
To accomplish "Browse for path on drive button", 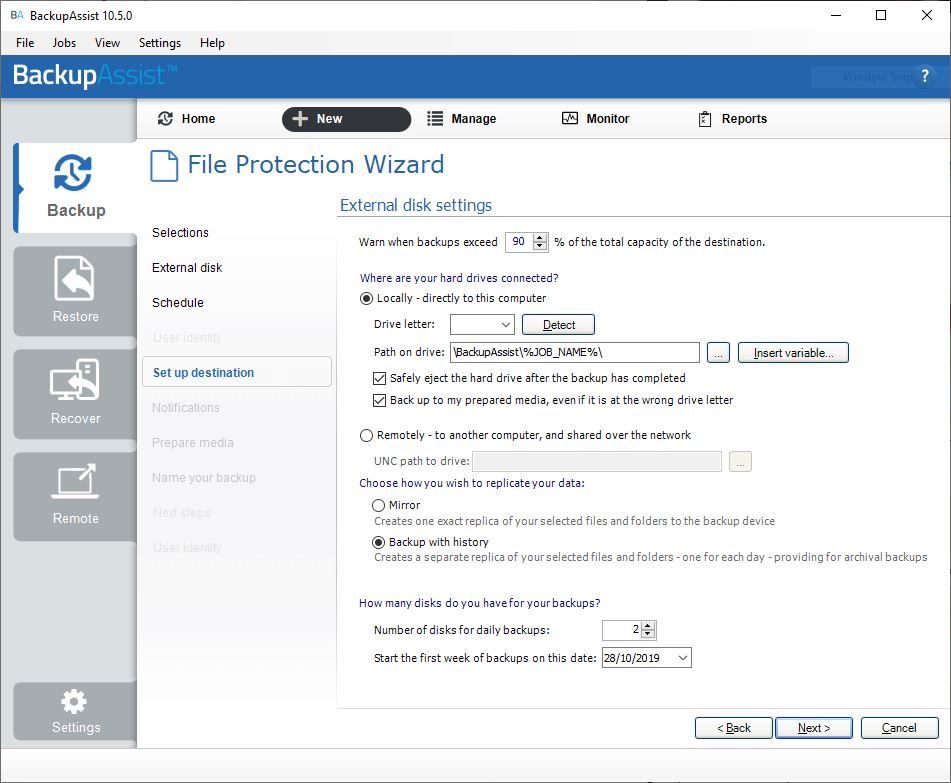I will (x=718, y=353).
